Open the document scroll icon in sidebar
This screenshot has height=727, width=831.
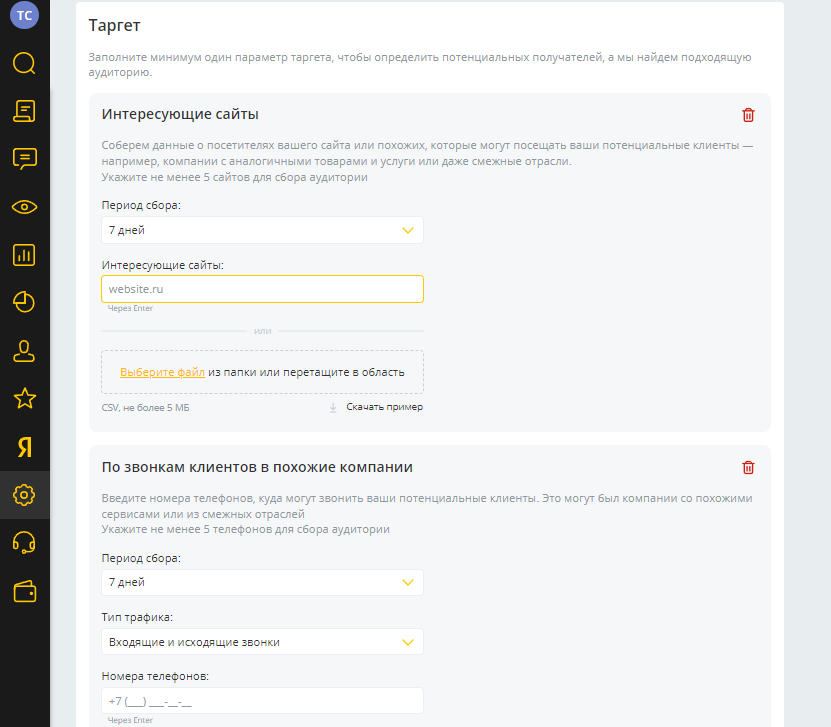pyautogui.click(x=24, y=111)
